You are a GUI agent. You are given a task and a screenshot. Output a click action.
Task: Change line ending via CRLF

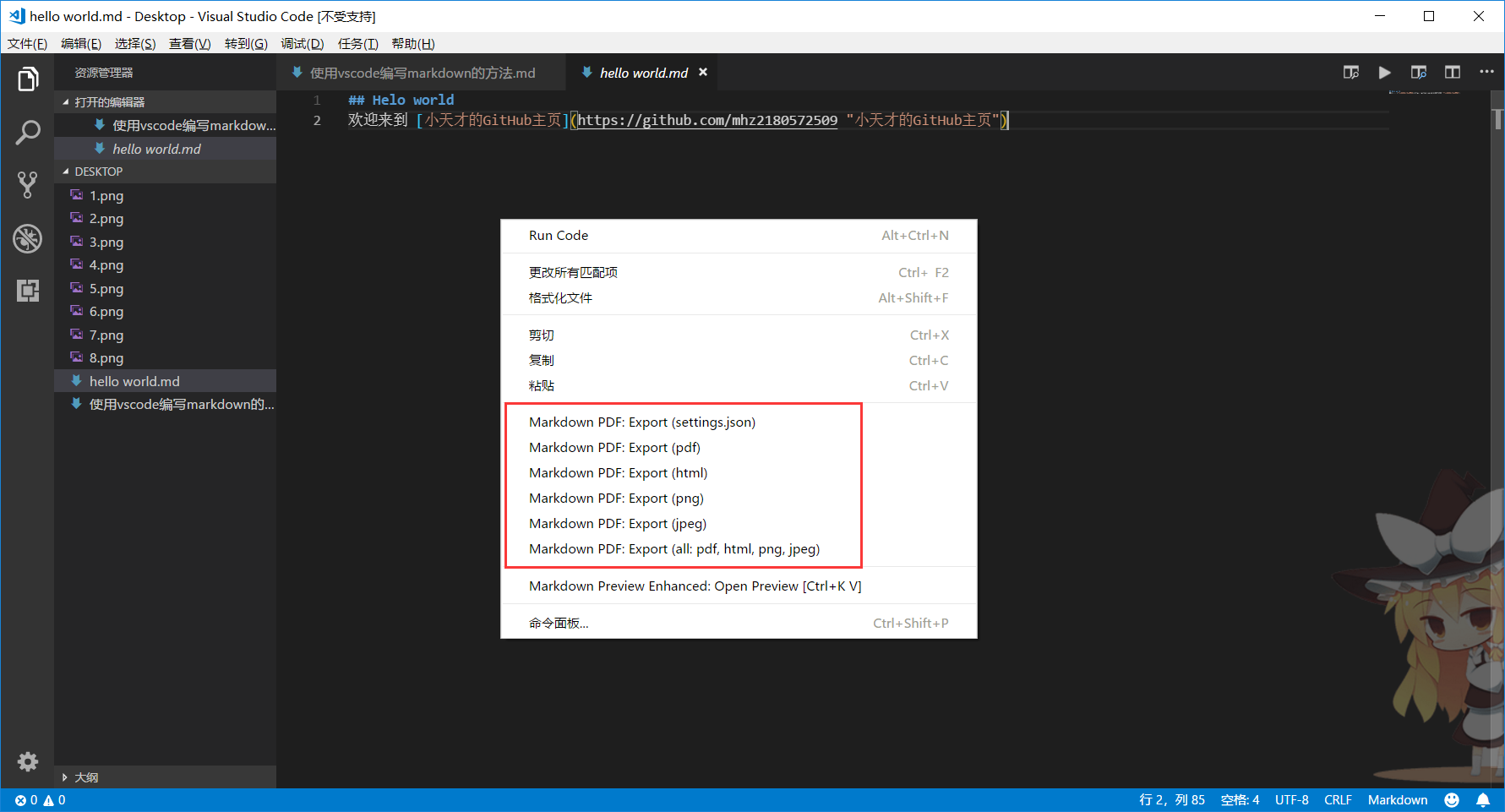(1338, 800)
